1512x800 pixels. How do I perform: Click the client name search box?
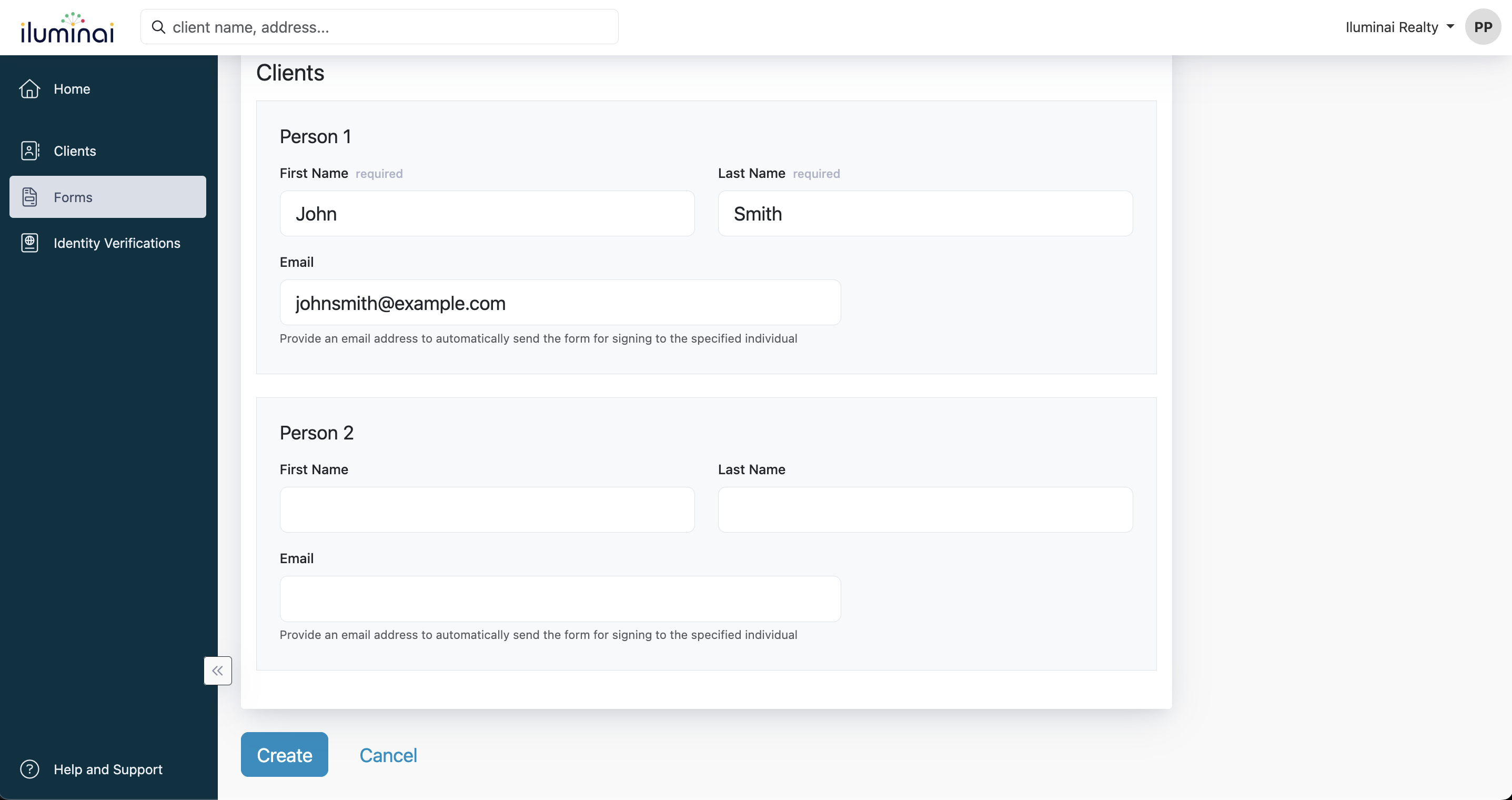pos(387,27)
